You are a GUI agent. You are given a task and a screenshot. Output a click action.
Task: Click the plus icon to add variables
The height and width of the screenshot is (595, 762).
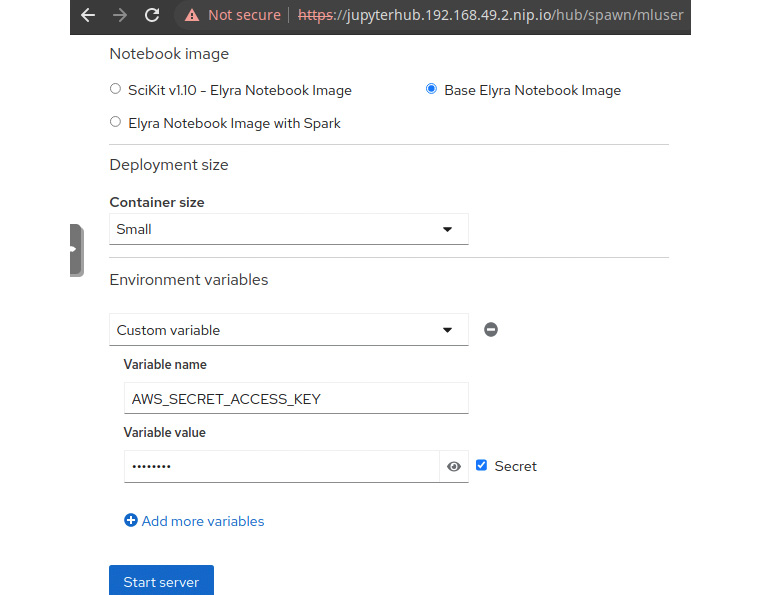coord(131,521)
